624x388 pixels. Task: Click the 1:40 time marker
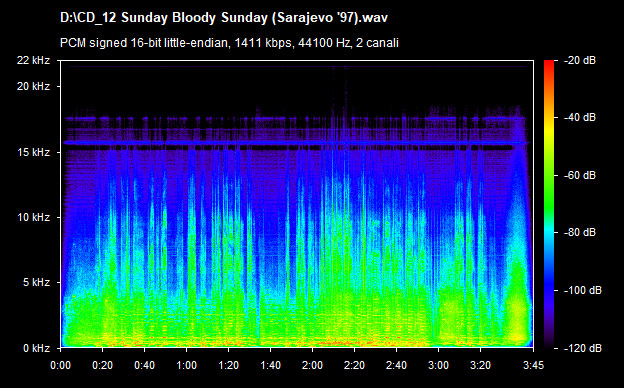tap(271, 365)
